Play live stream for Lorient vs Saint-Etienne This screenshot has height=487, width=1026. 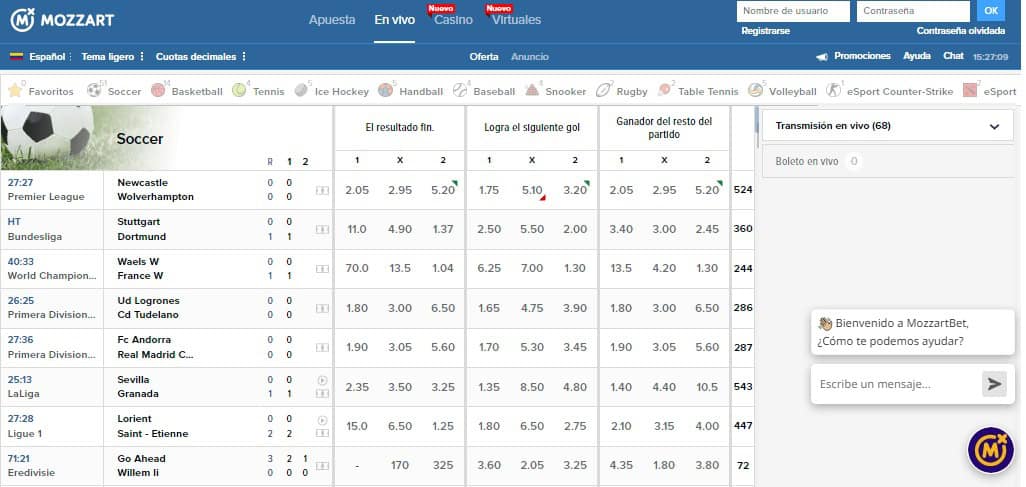322,420
